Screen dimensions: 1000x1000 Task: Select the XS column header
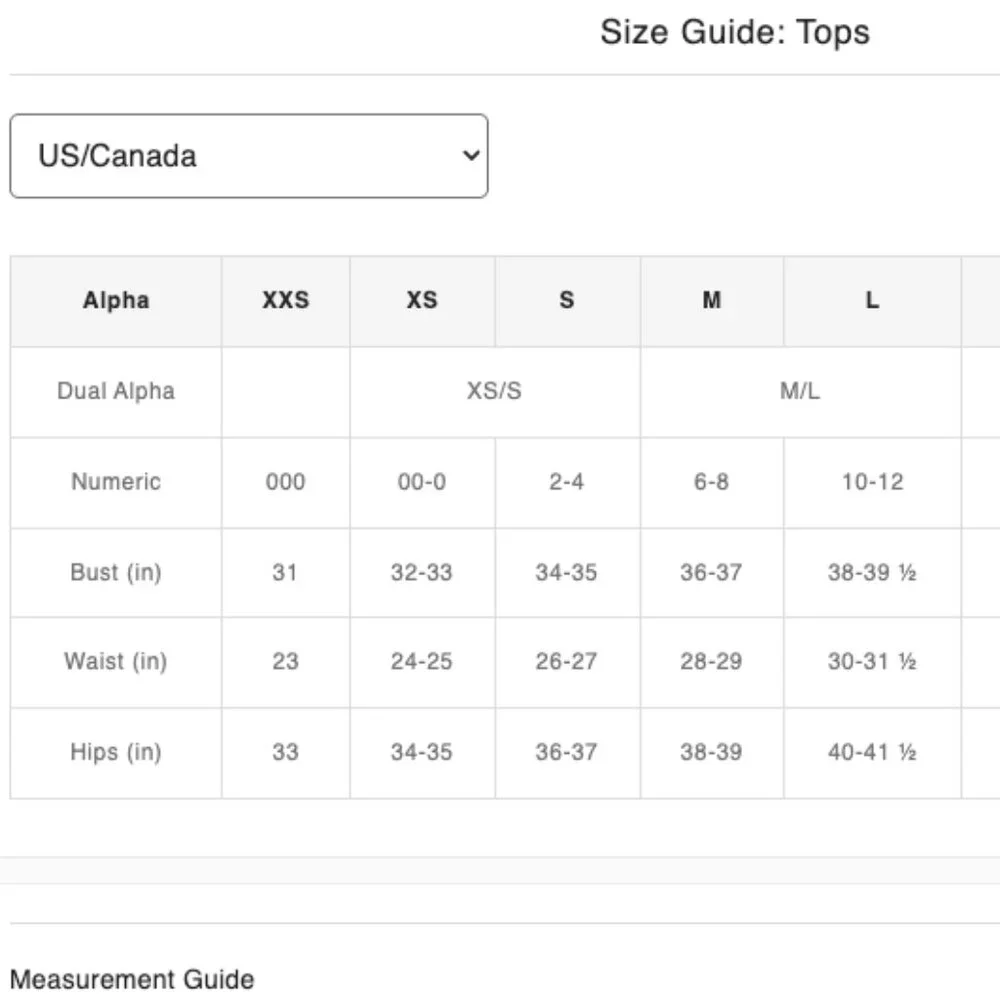point(422,300)
